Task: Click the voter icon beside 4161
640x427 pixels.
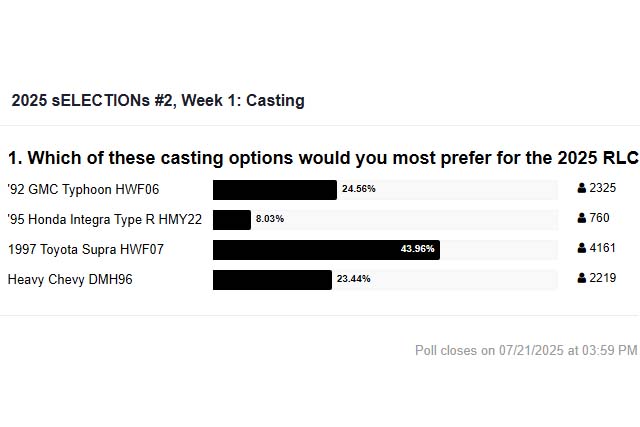Action: pos(582,248)
